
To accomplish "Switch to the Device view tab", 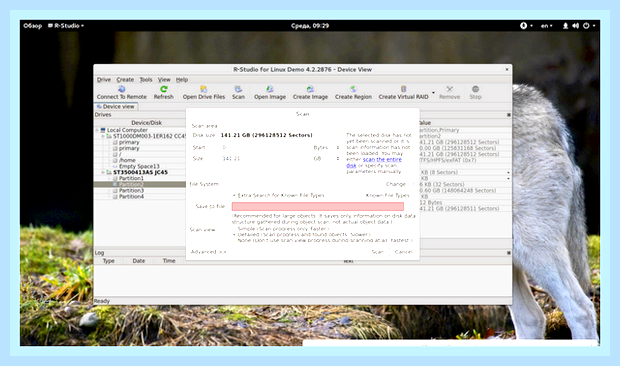I will click(x=115, y=107).
